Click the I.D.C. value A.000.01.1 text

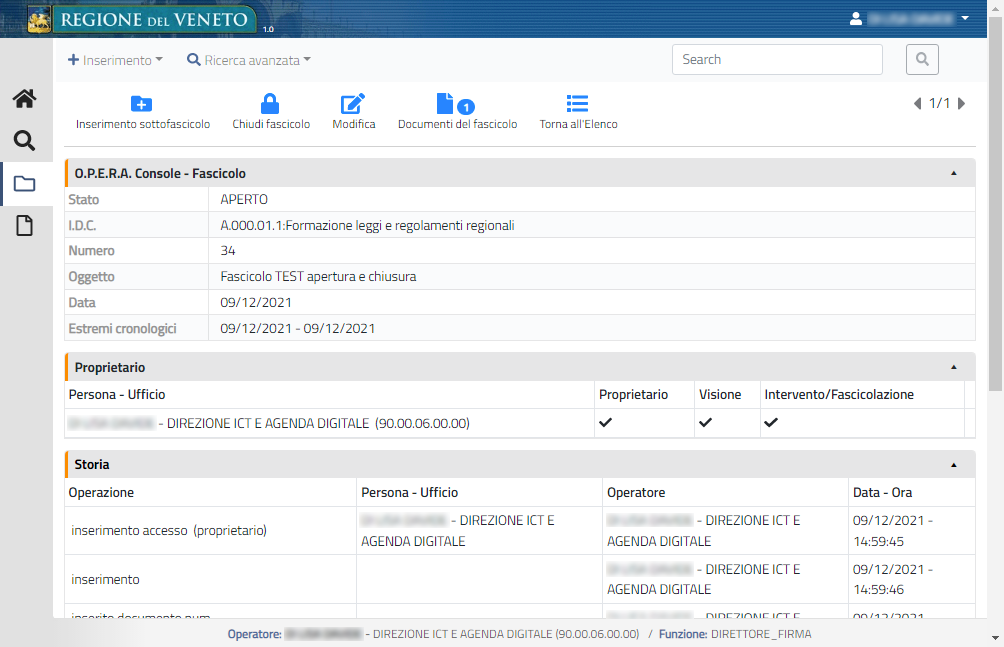(368, 225)
